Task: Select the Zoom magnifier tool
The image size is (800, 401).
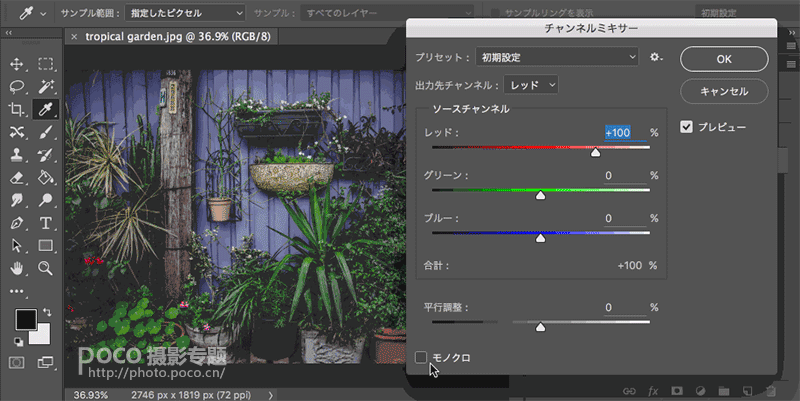Action: pos(45,268)
